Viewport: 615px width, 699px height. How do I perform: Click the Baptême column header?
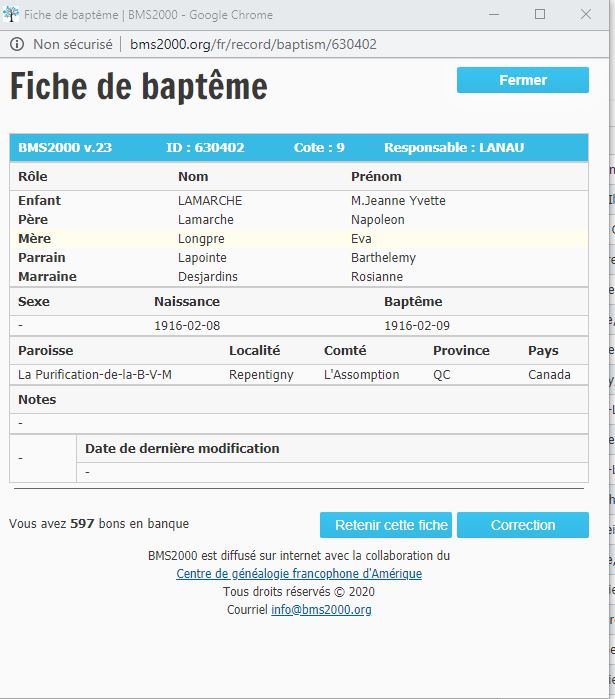(413, 302)
